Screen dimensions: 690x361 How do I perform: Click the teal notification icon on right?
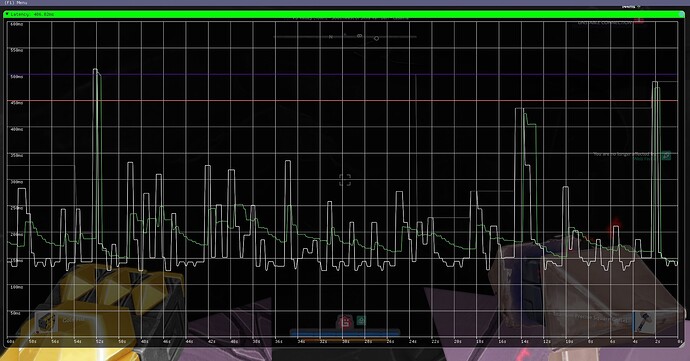coord(667,155)
